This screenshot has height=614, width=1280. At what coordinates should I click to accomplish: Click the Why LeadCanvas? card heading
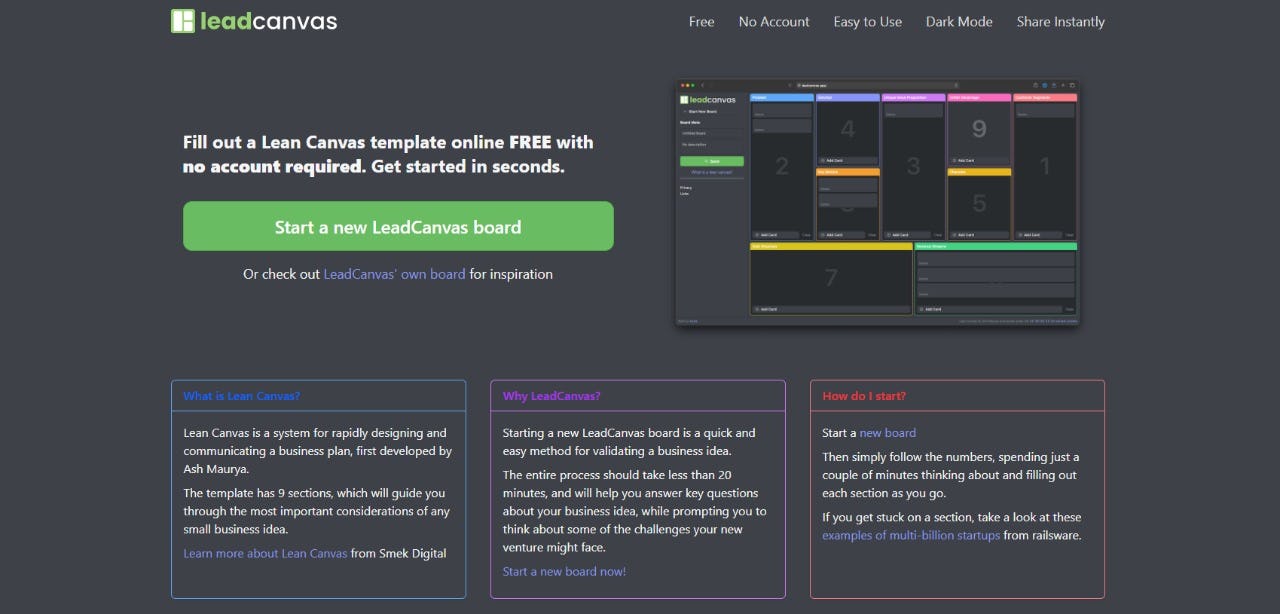click(x=551, y=396)
